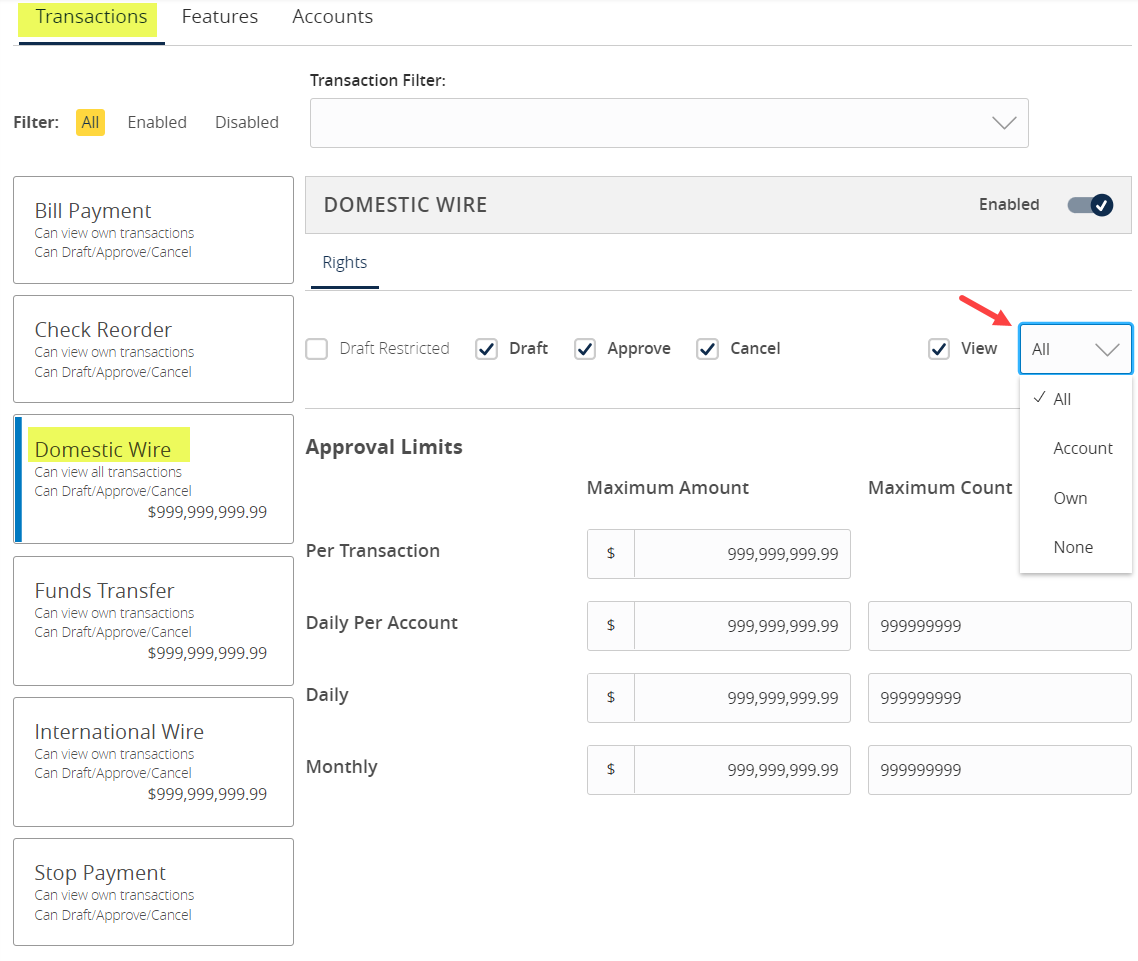Select the Stop Payment transaction card
Viewport: 1138px width, 961px height.
pyautogui.click(x=153, y=892)
